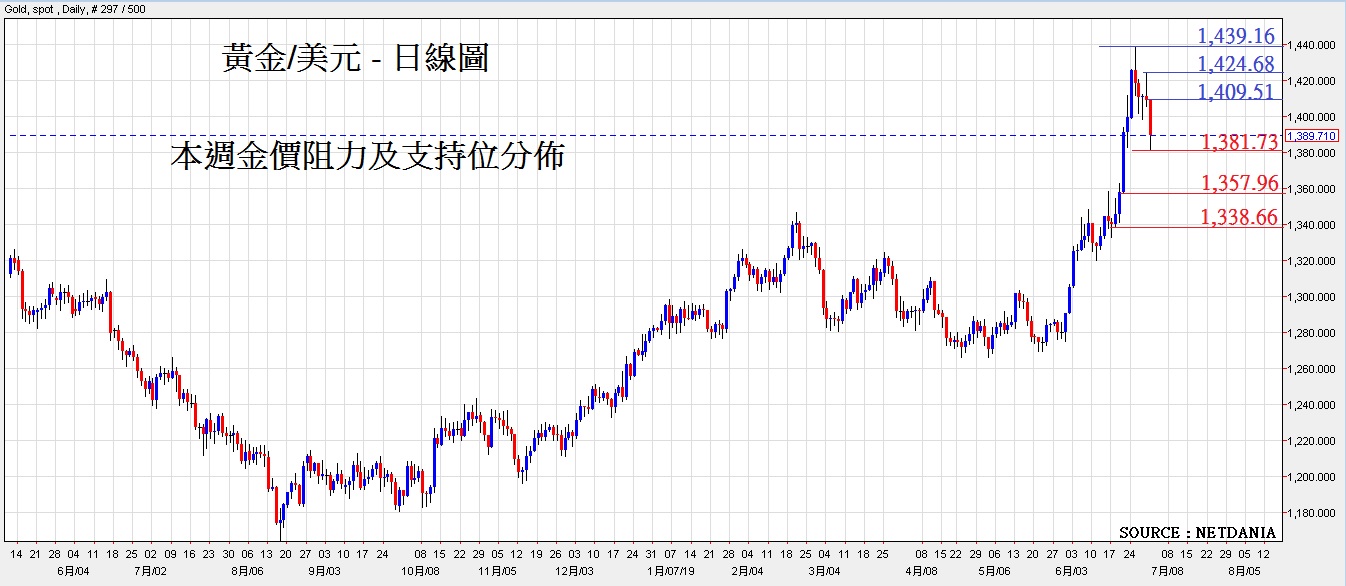
Task: Click the current price tag 1,389.710
Action: tap(1311, 135)
